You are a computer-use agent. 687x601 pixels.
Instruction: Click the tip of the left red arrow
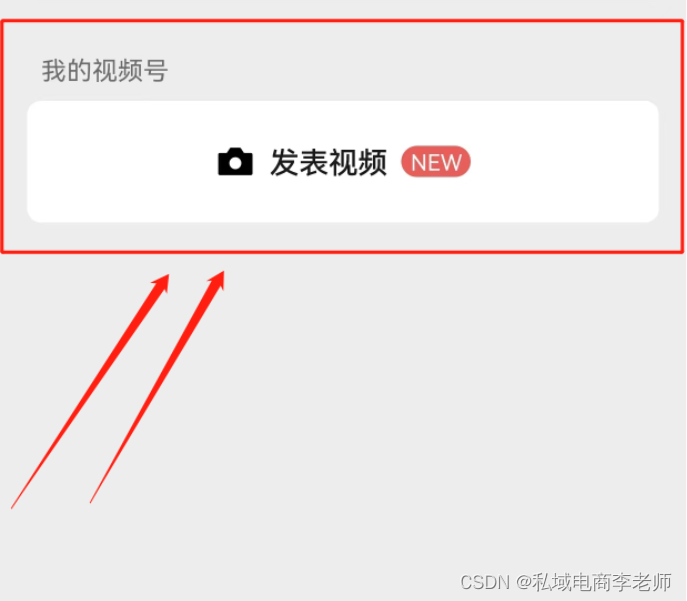[x=168, y=276]
